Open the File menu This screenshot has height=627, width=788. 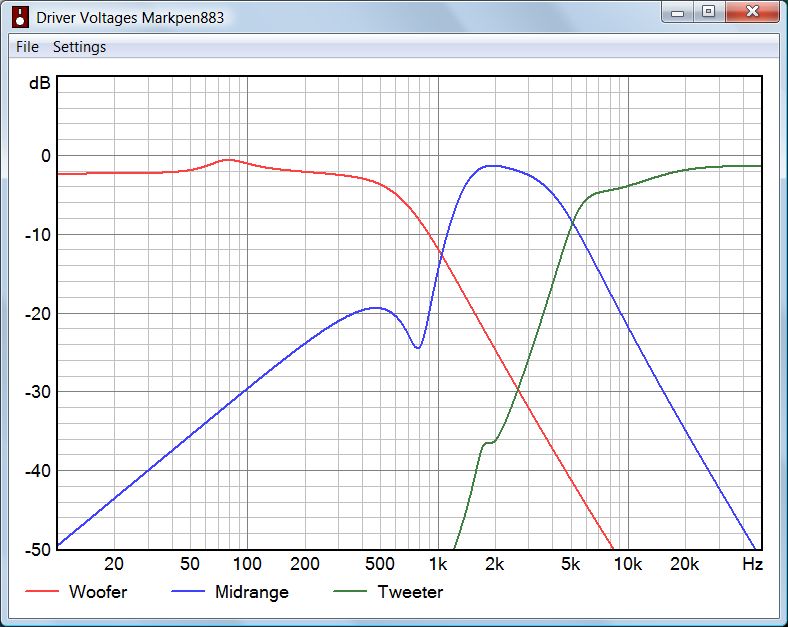[x=27, y=47]
